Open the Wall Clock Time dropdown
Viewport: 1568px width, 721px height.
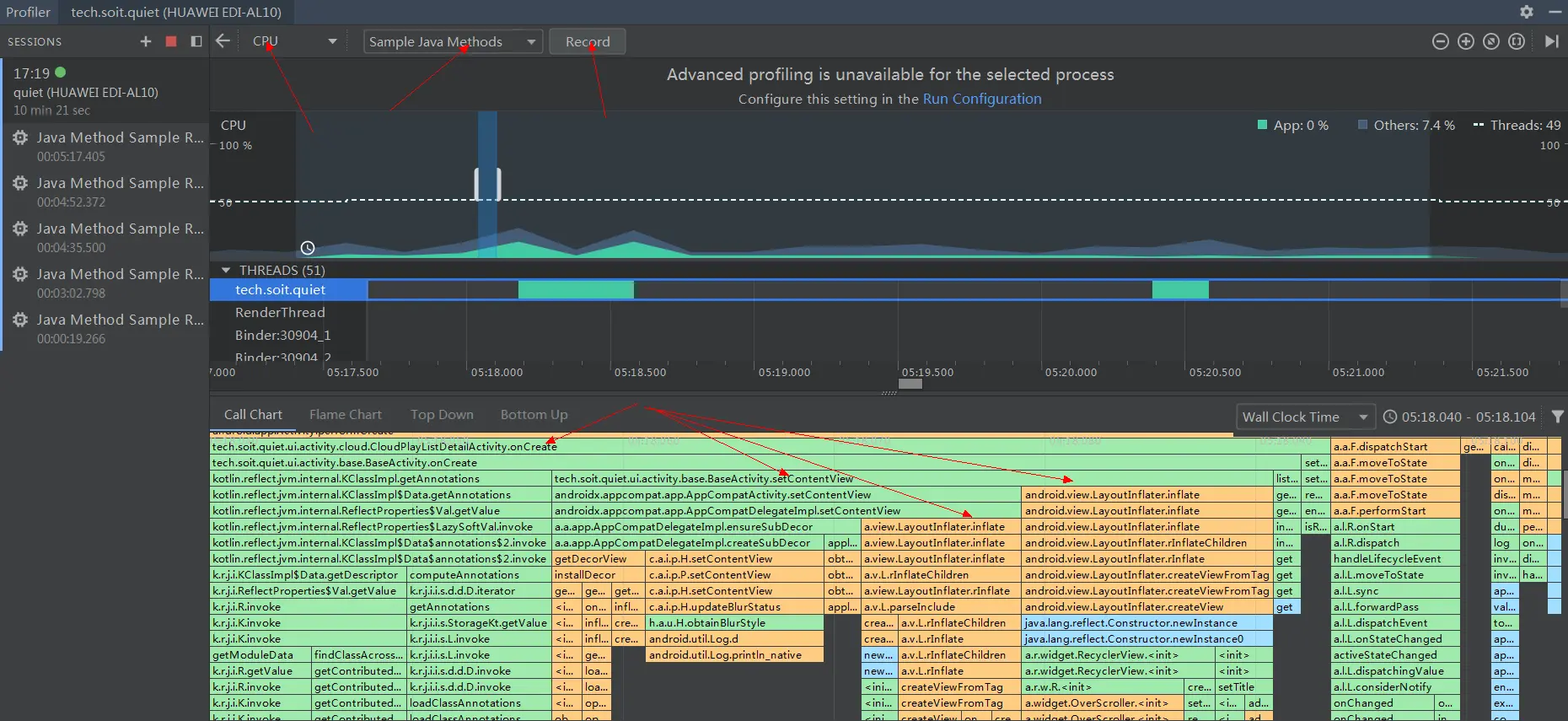point(1304,417)
